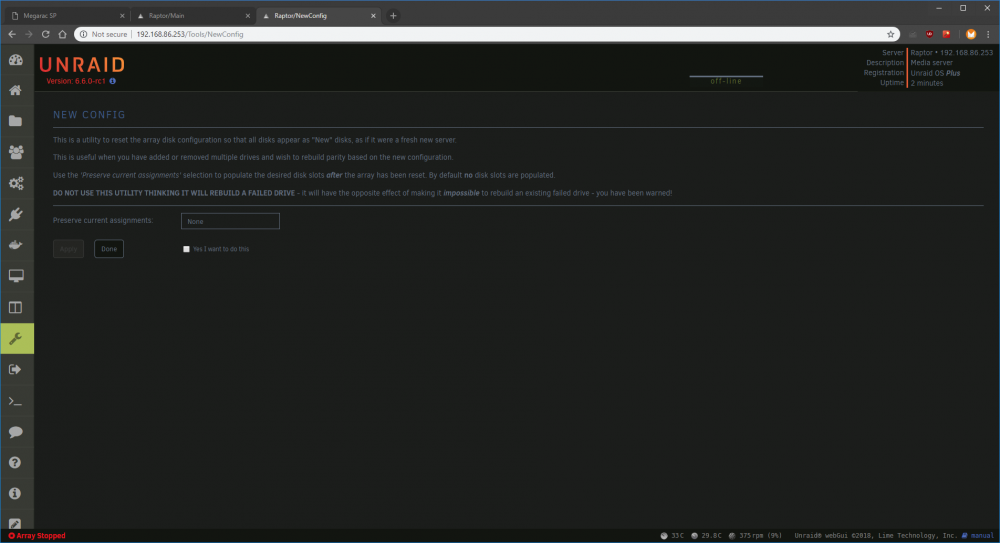Click the 'Unraid OS Plus' registration text
The width and height of the screenshot is (1000, 543).
point(935,73)
